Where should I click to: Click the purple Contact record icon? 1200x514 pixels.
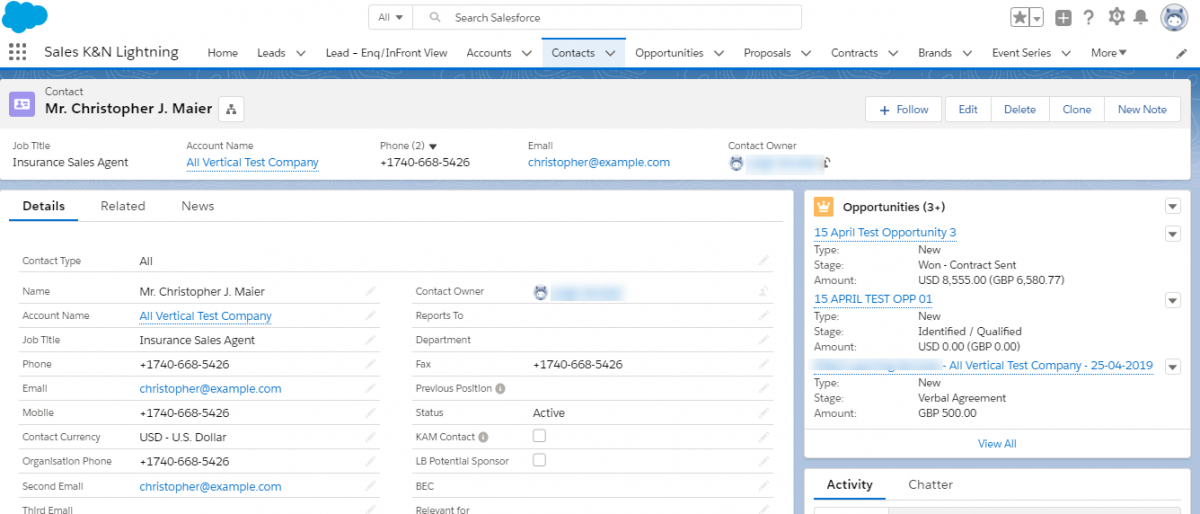click(x=21, y=104)
